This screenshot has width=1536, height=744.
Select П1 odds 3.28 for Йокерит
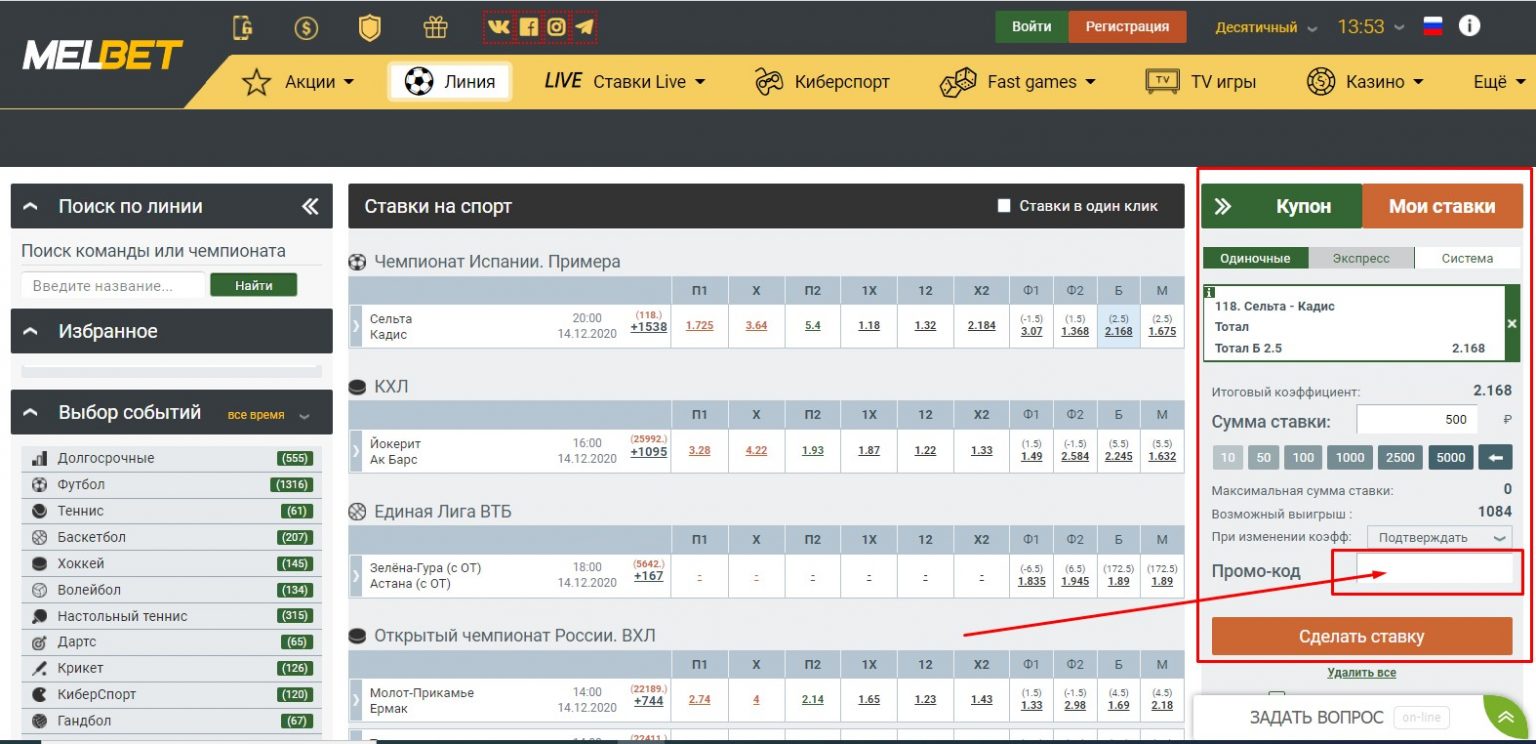coord(699,451)
